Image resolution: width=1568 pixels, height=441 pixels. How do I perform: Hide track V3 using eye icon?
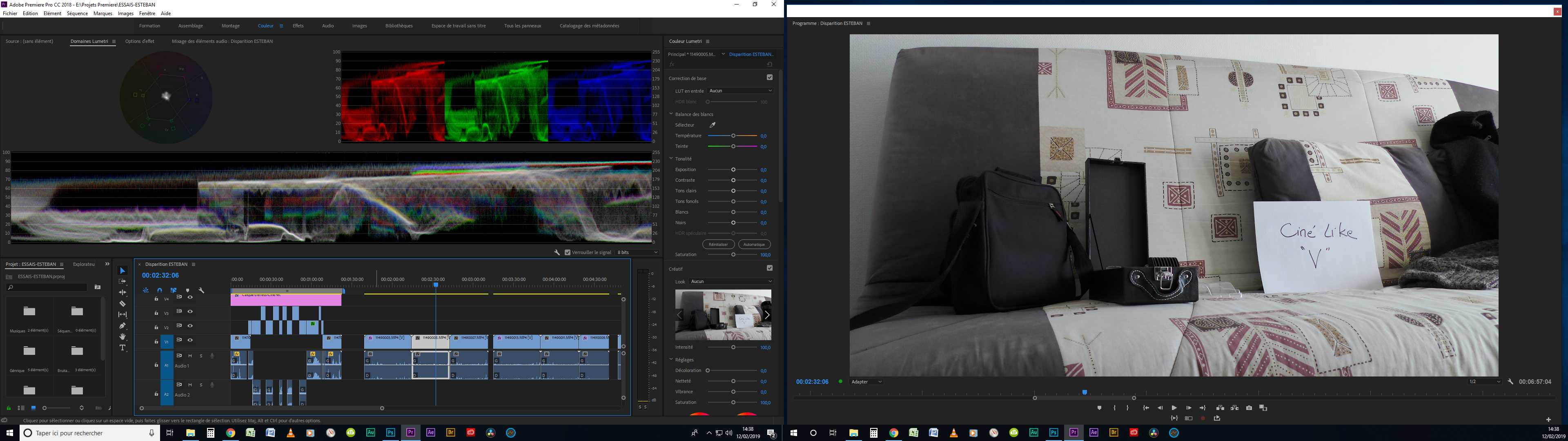[x=190, y=311]
